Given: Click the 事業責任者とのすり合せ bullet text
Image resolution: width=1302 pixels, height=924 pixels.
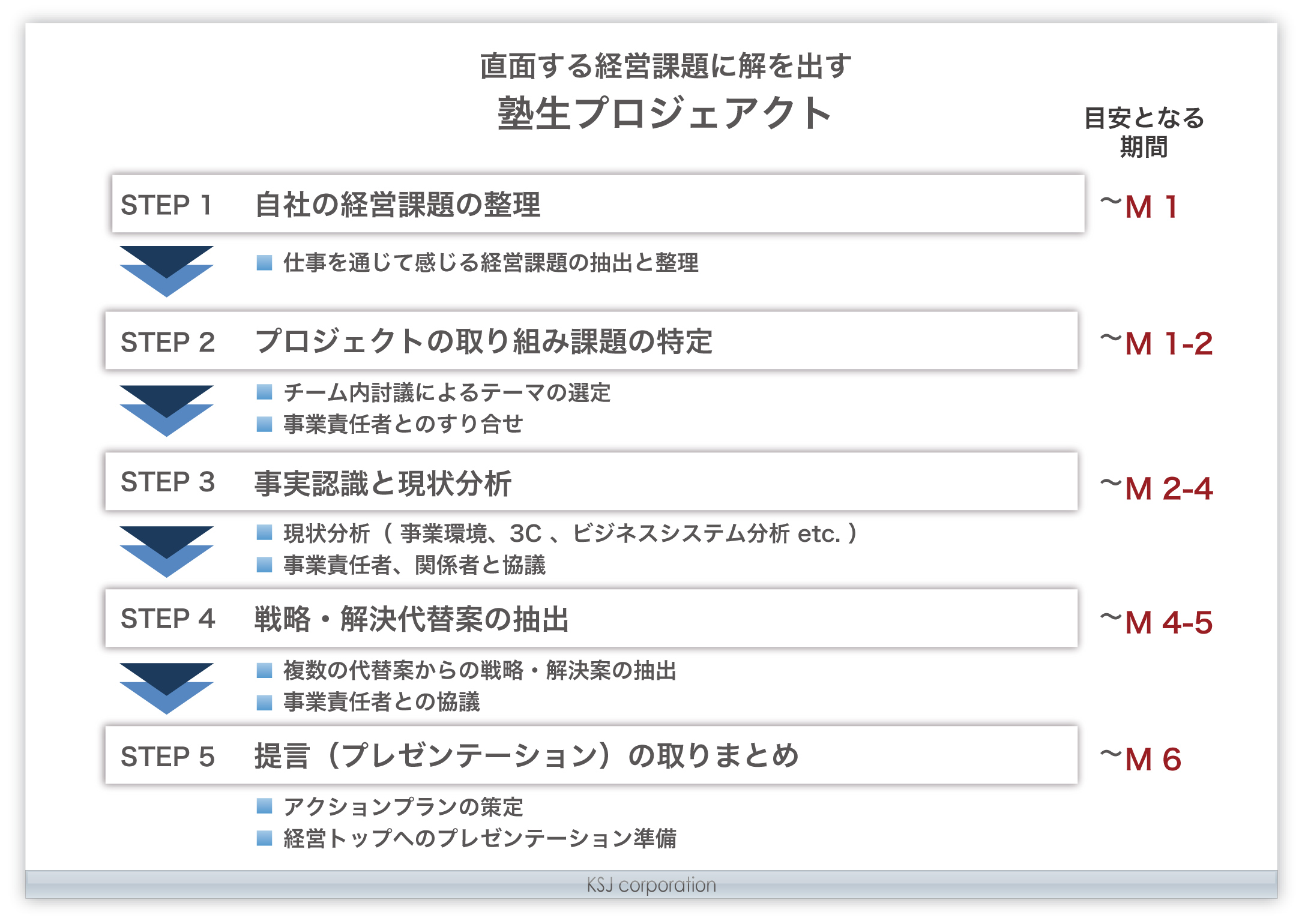Looking at the screenshot, I should click(x=403, y=424).
